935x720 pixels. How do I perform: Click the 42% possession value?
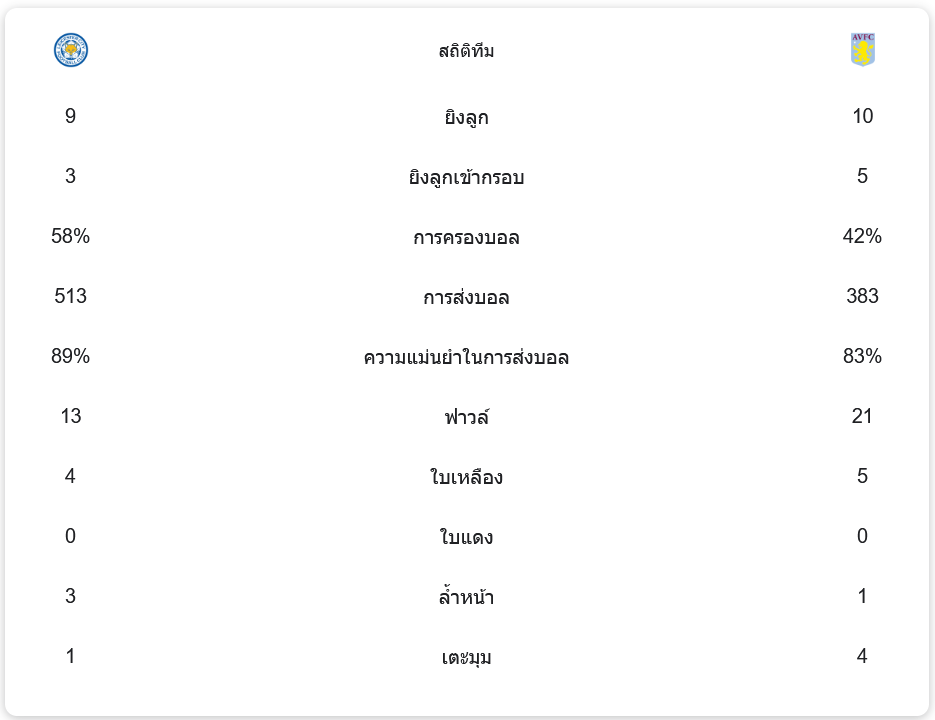(862, 237)
